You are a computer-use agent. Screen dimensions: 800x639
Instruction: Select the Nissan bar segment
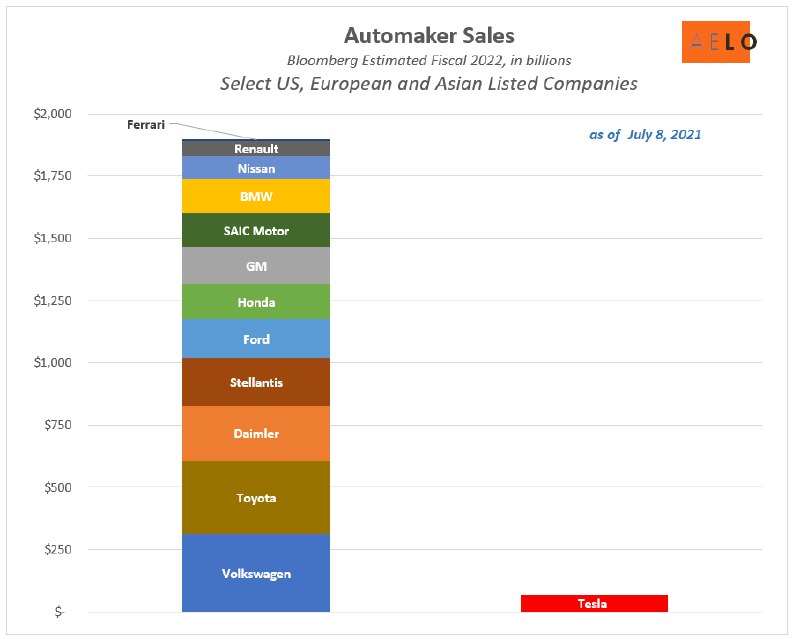(256, 168)
